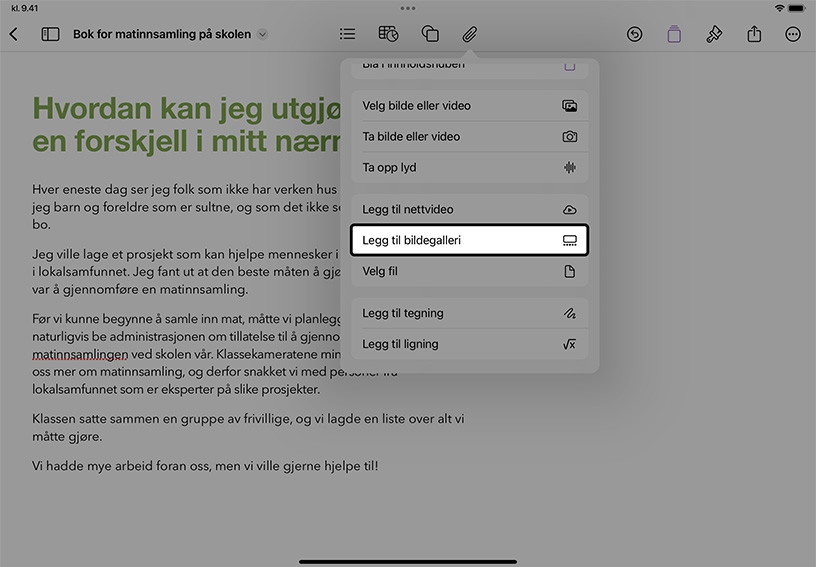Tap the home indicator bar
816x567 pixels.
408,562
